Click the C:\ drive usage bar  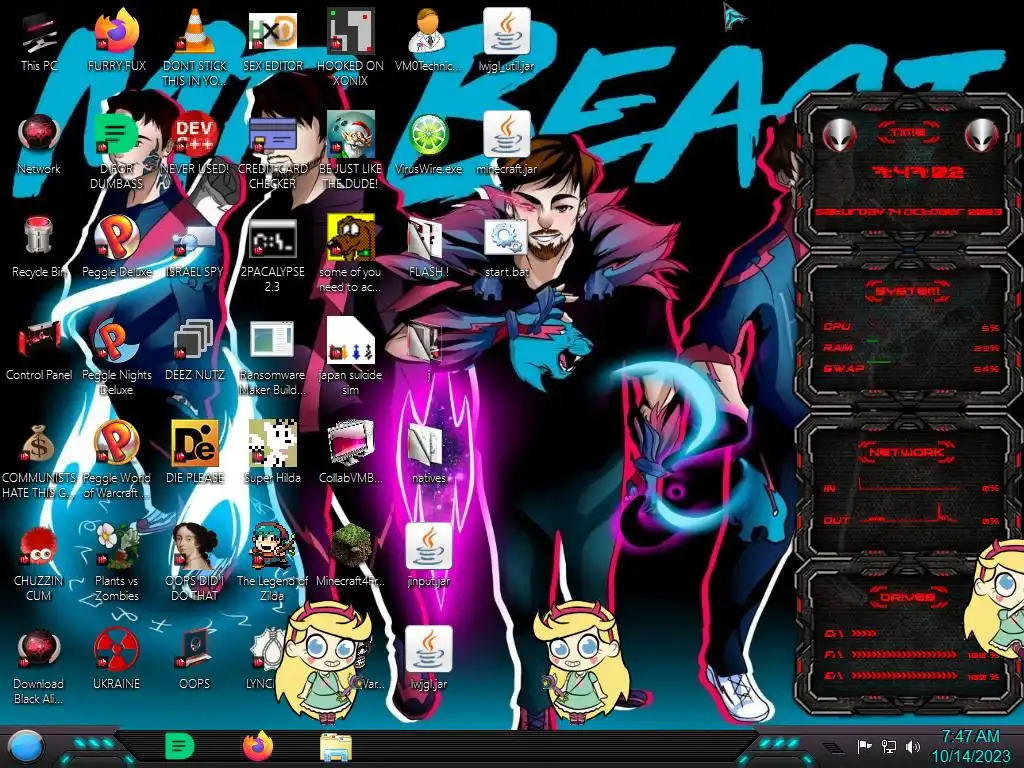click(x=864, y=633)
